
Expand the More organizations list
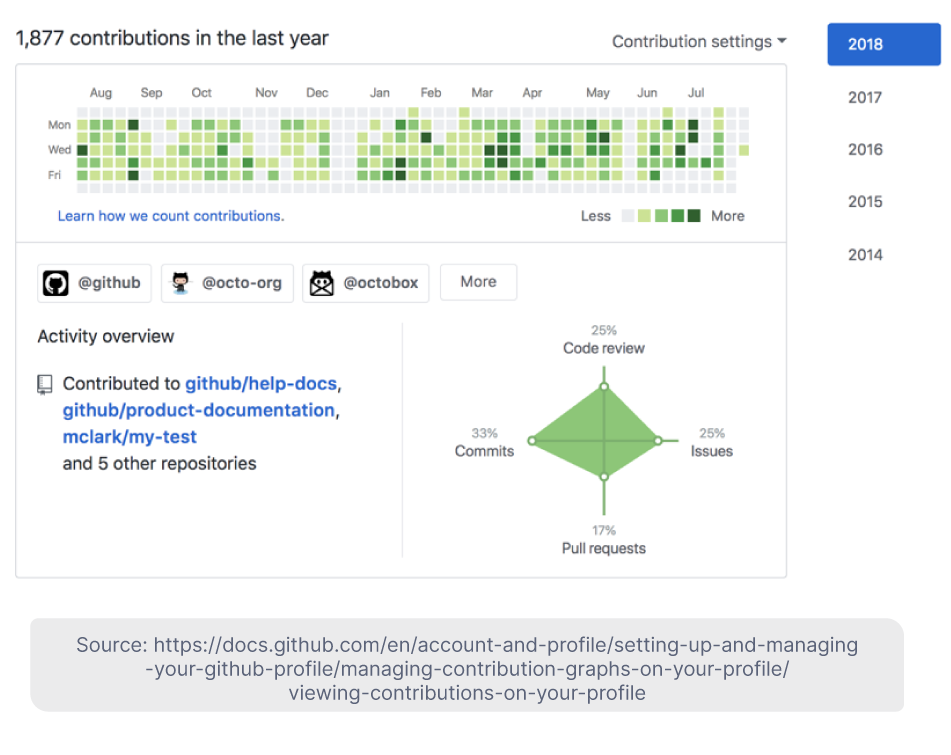click(x=478, y=282)
